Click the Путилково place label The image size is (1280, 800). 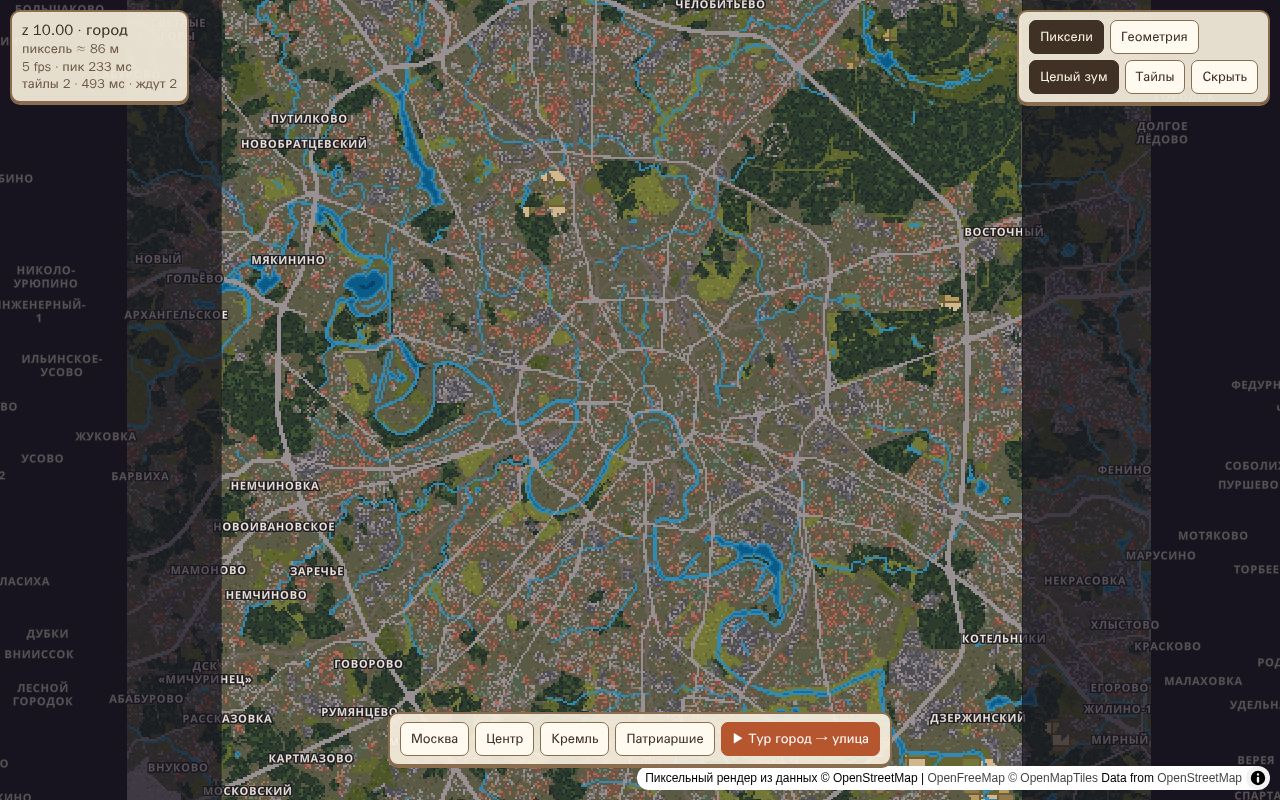pos(309,119)
